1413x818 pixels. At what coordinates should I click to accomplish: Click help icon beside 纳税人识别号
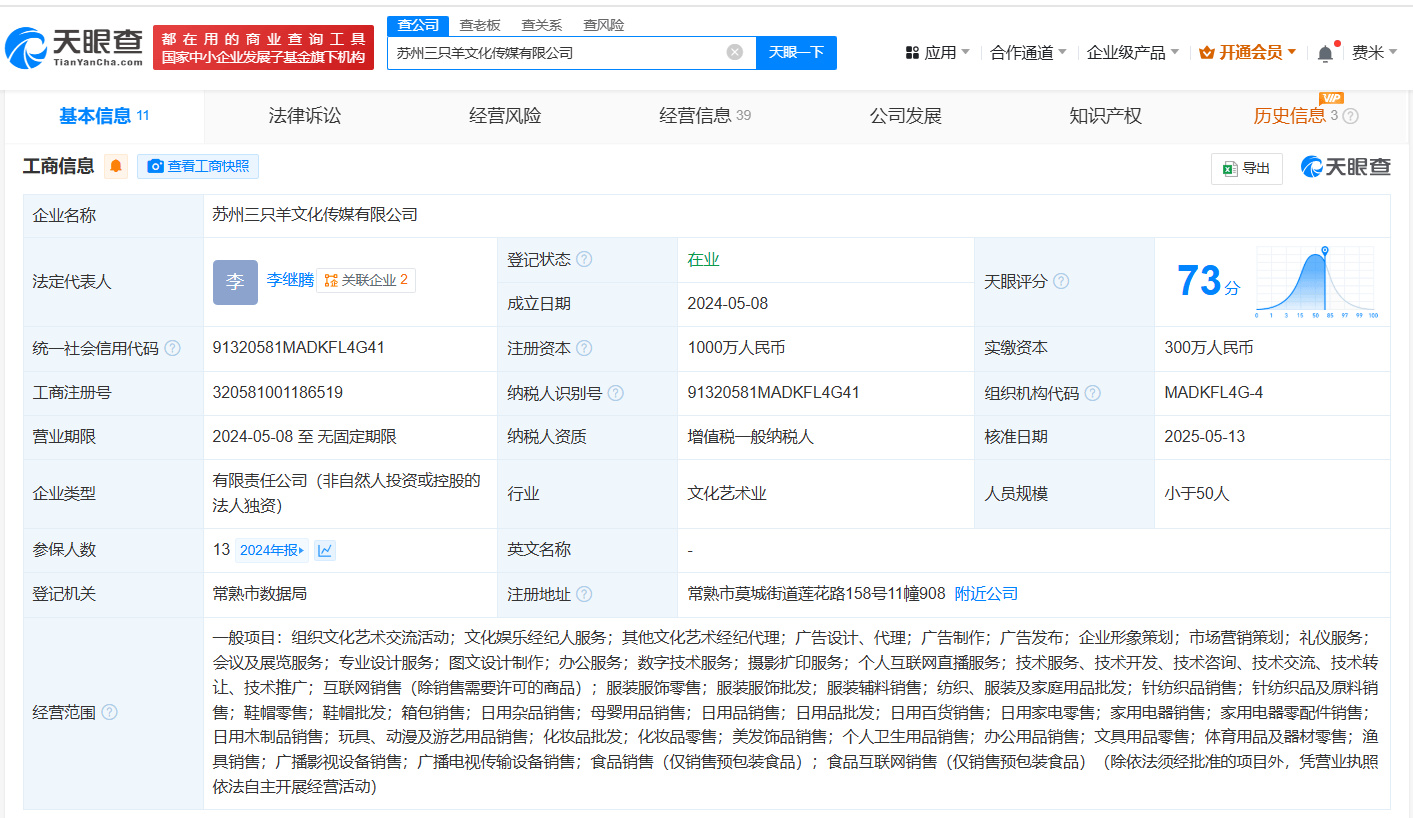click(616, 393)
